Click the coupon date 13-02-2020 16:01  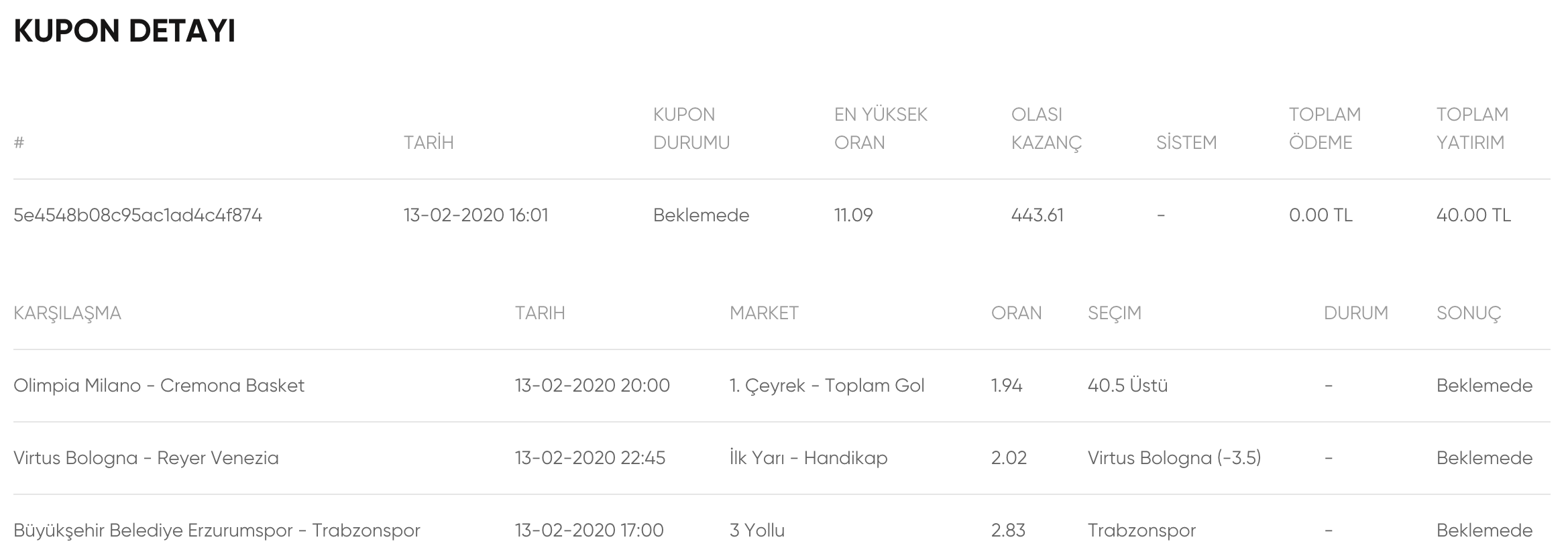click(x=475, y=215)
